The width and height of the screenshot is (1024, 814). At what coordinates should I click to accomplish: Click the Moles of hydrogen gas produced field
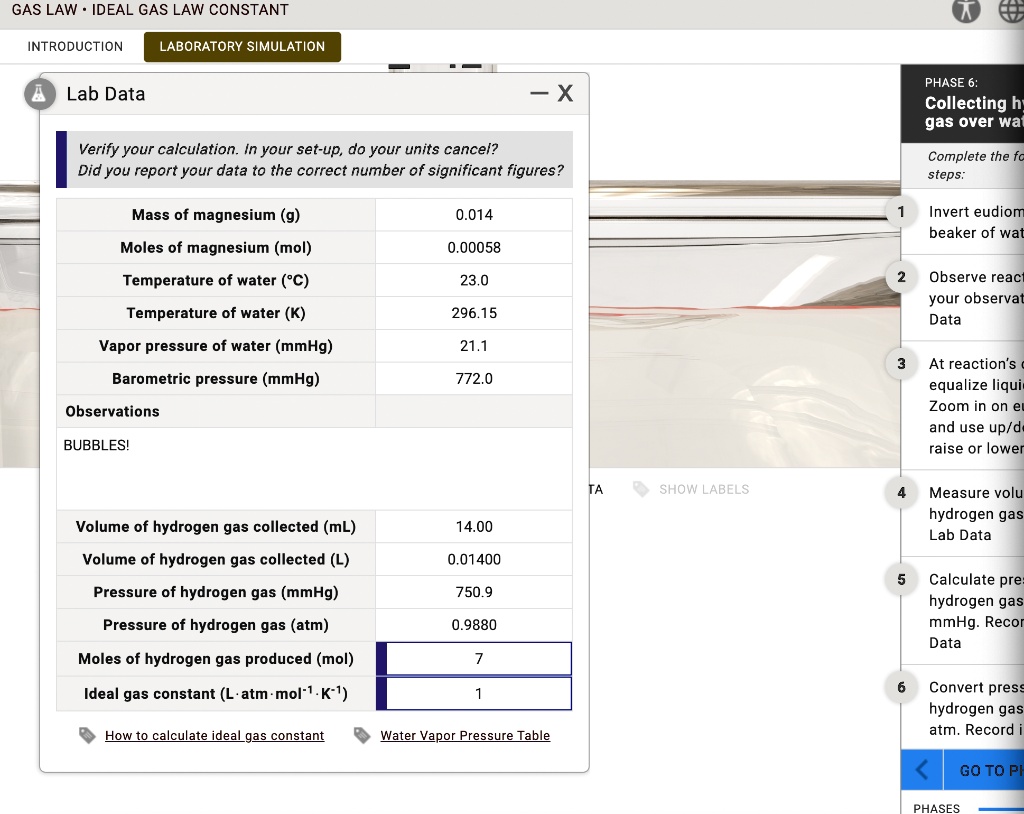[x=478, y=659]
